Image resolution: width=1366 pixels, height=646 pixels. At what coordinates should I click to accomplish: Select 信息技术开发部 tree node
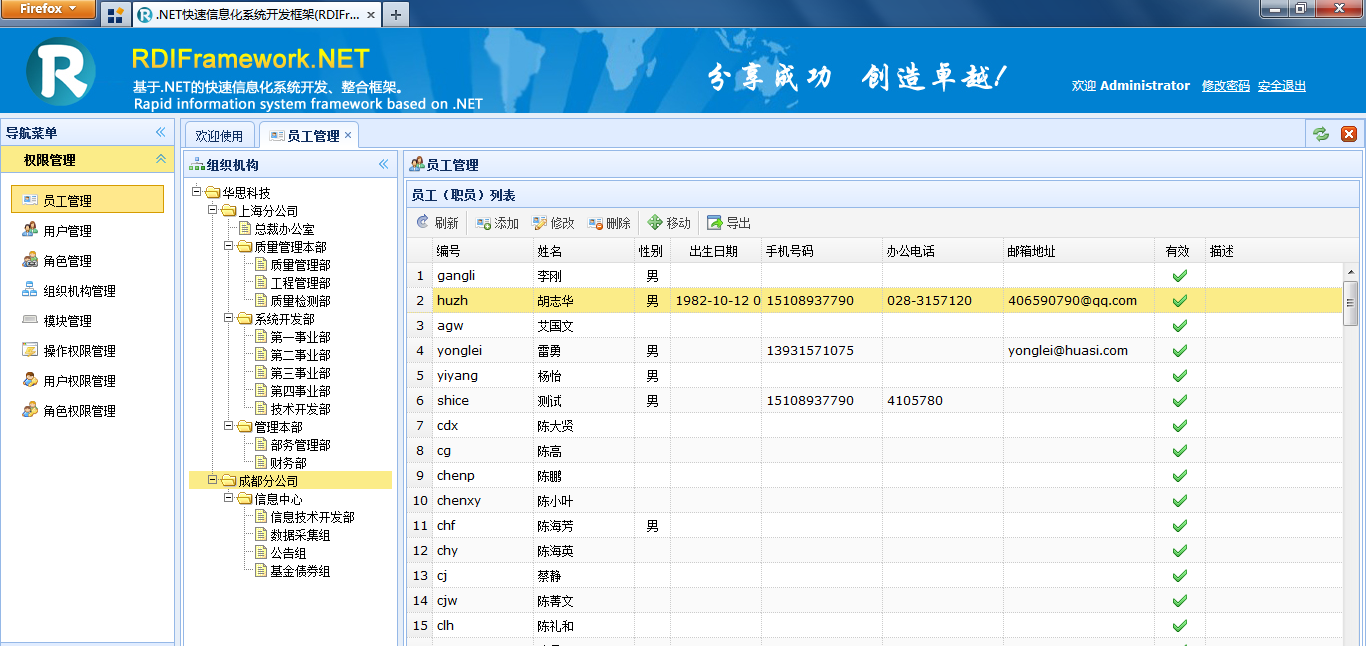coord(312,517)
